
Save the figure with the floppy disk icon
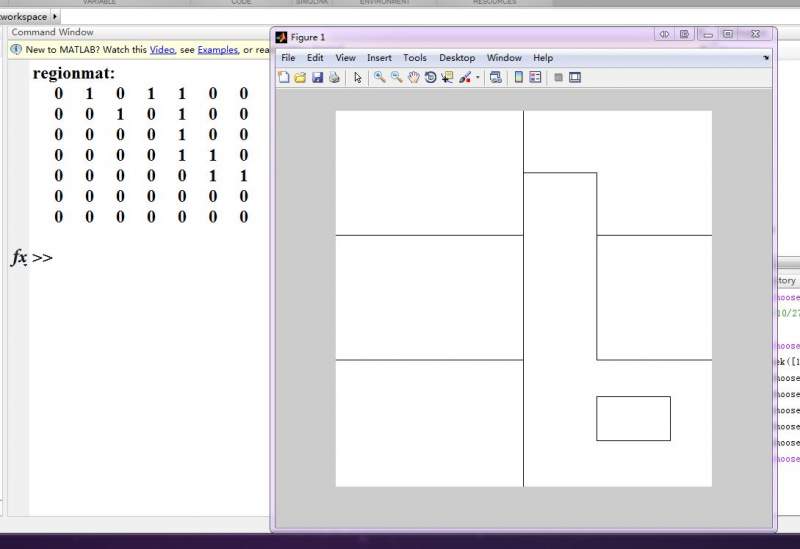tap(317, 77)
